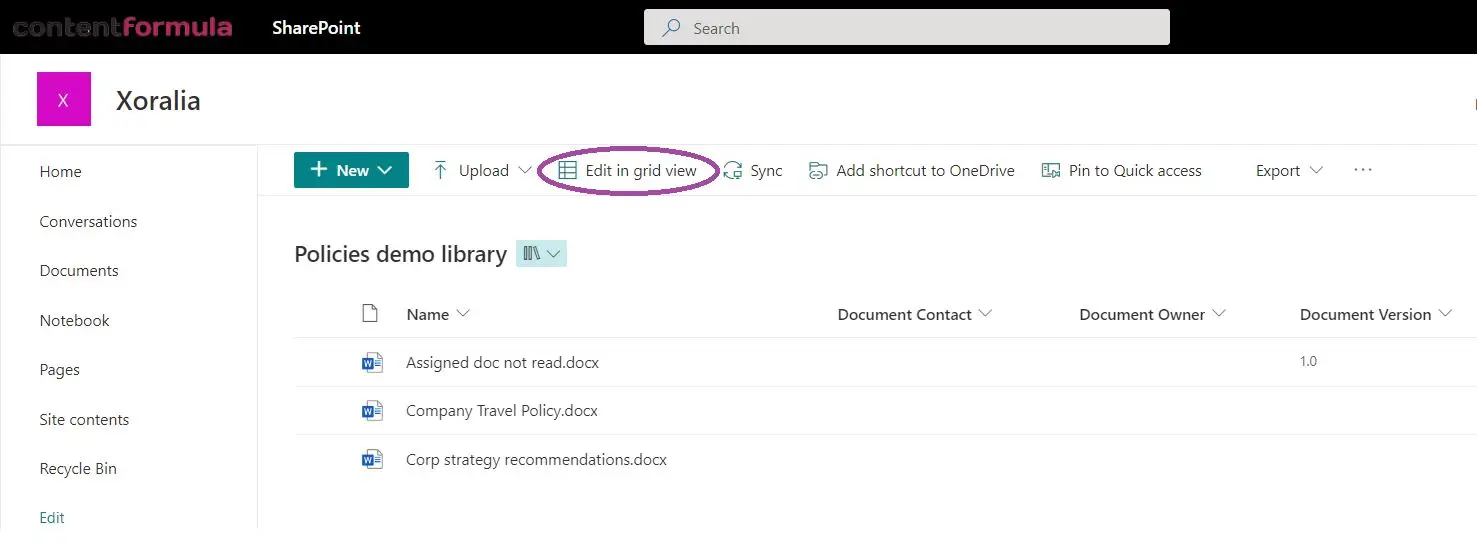Click the file type column header icon
Viewport: 1477px width, 545px height.
click(x=370, y=314)
